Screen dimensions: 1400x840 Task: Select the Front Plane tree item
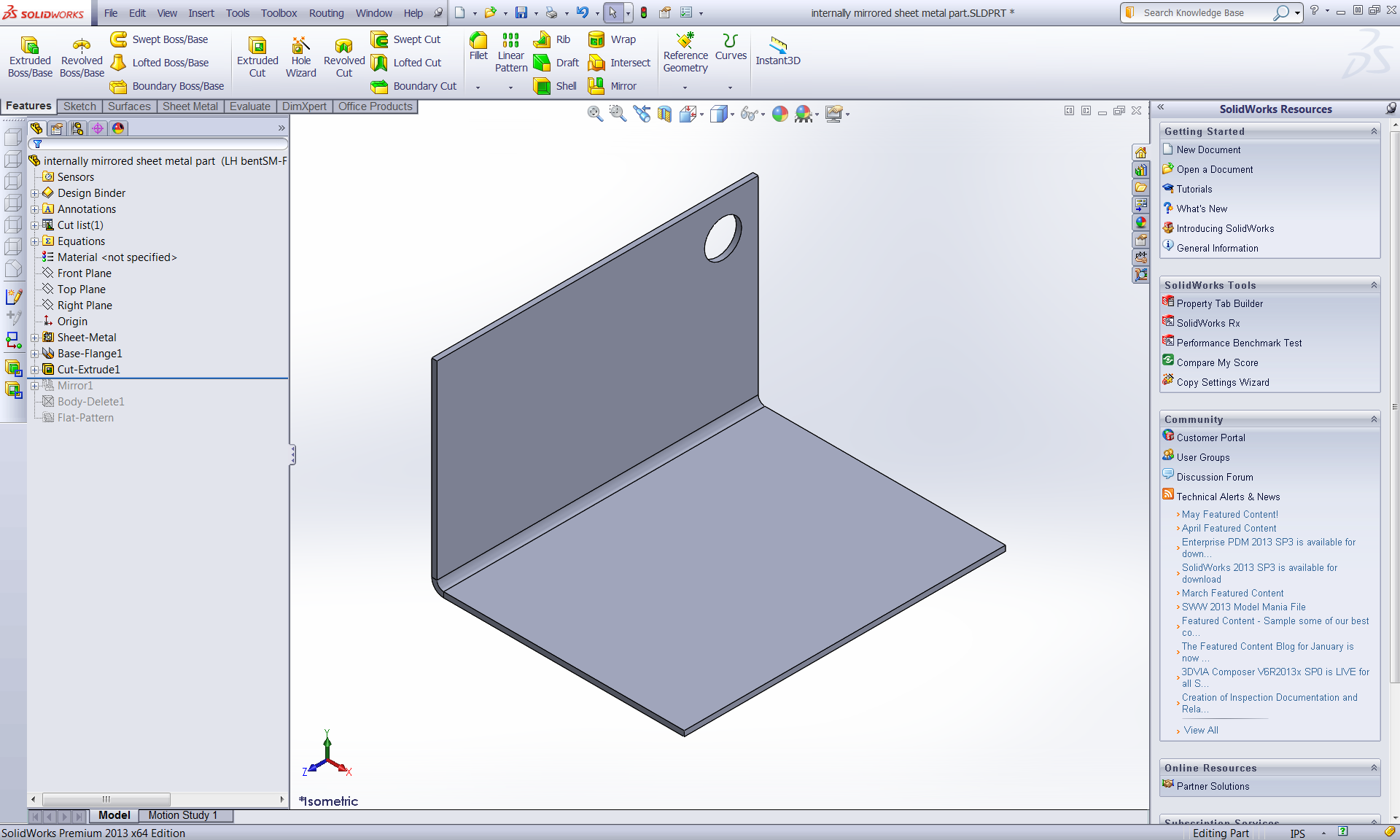85,273
